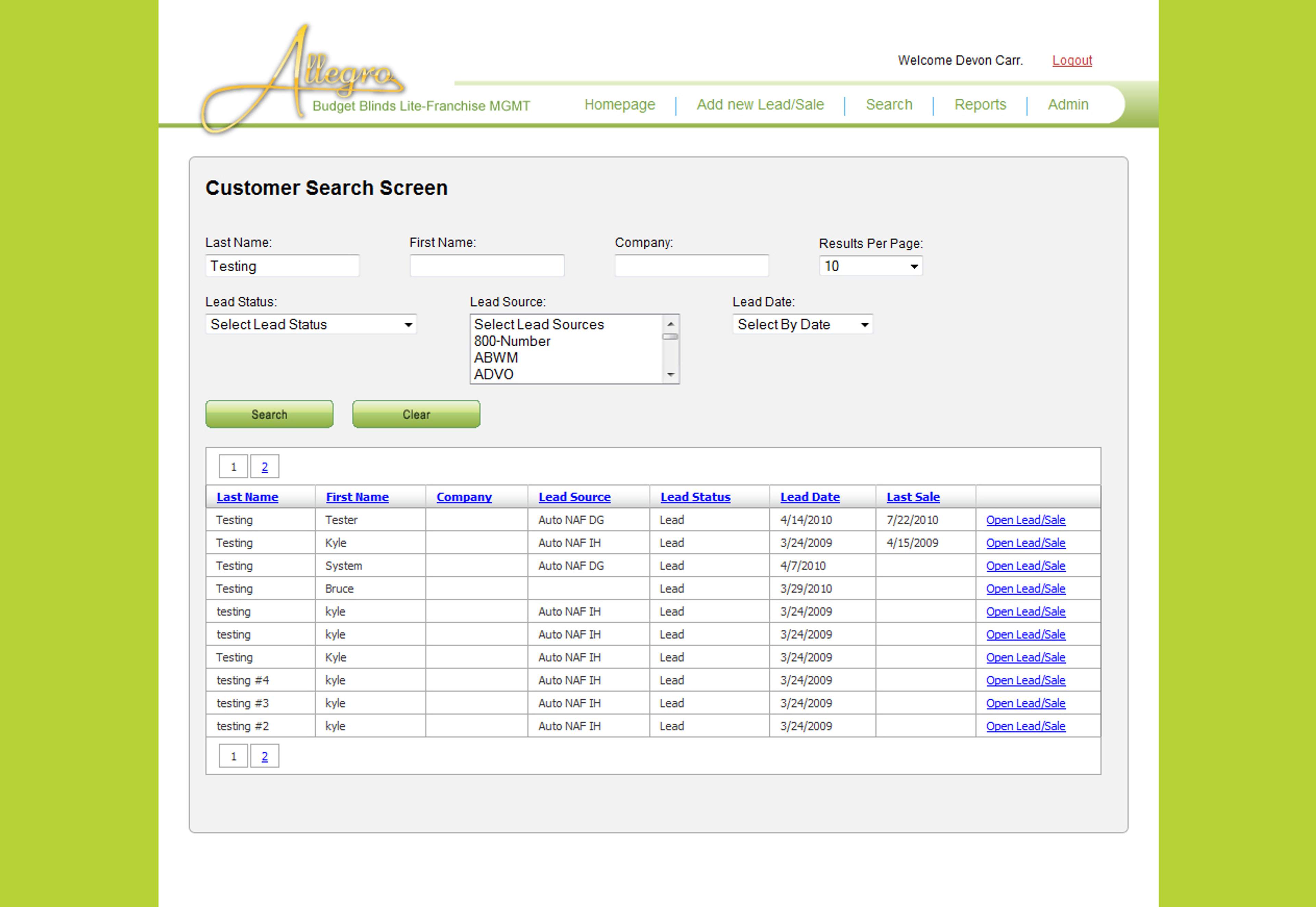Click the Logout link
Image resolution: width=1316 pixels, height=907 pixels.
(x=1072, y=60)
